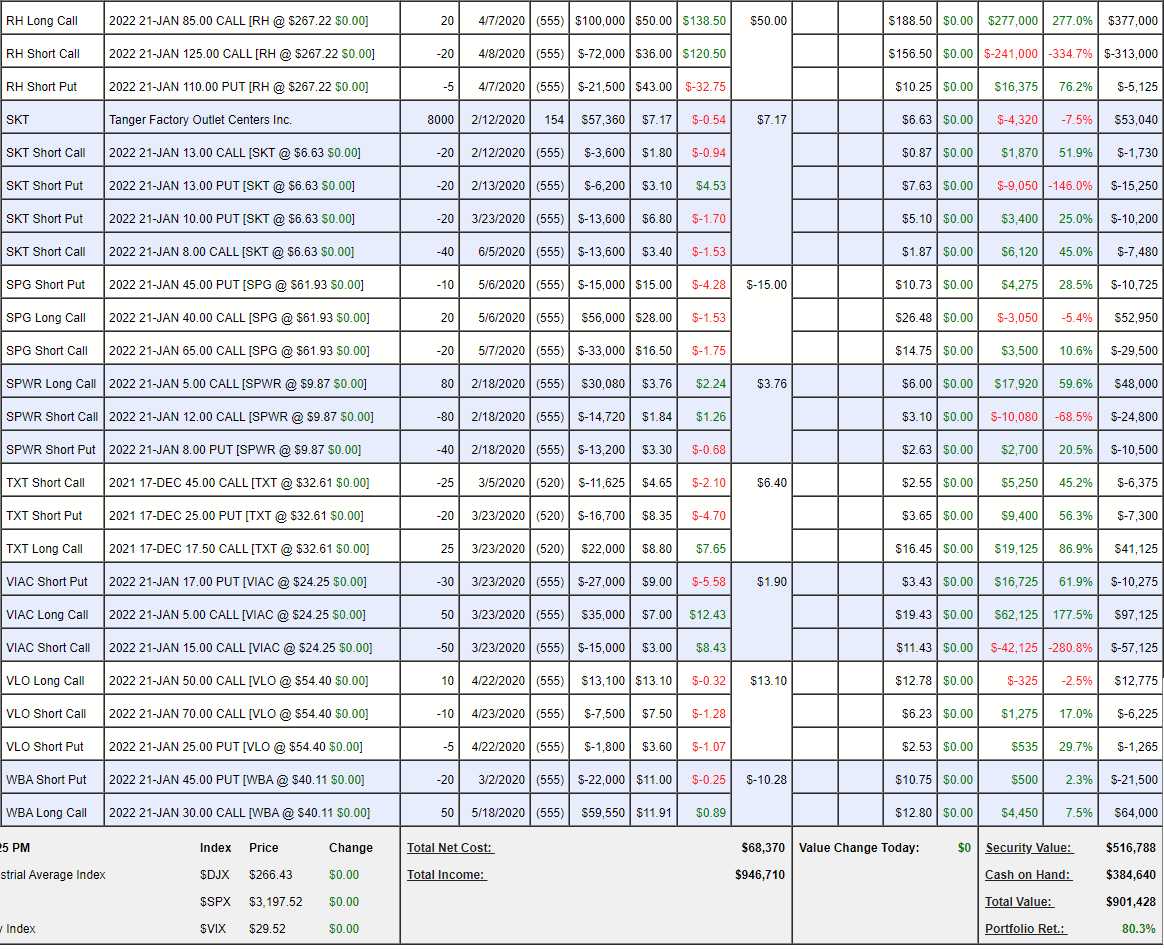Select the WBA 45.00 PUT description cell

coord(236,780)
